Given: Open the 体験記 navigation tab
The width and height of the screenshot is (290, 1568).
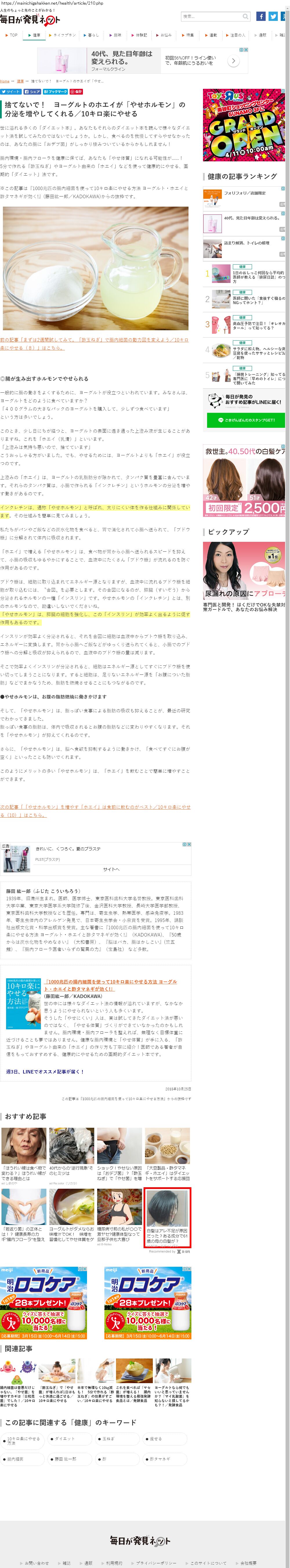Looking at the screenshot, I should click(x=139, y=35).
